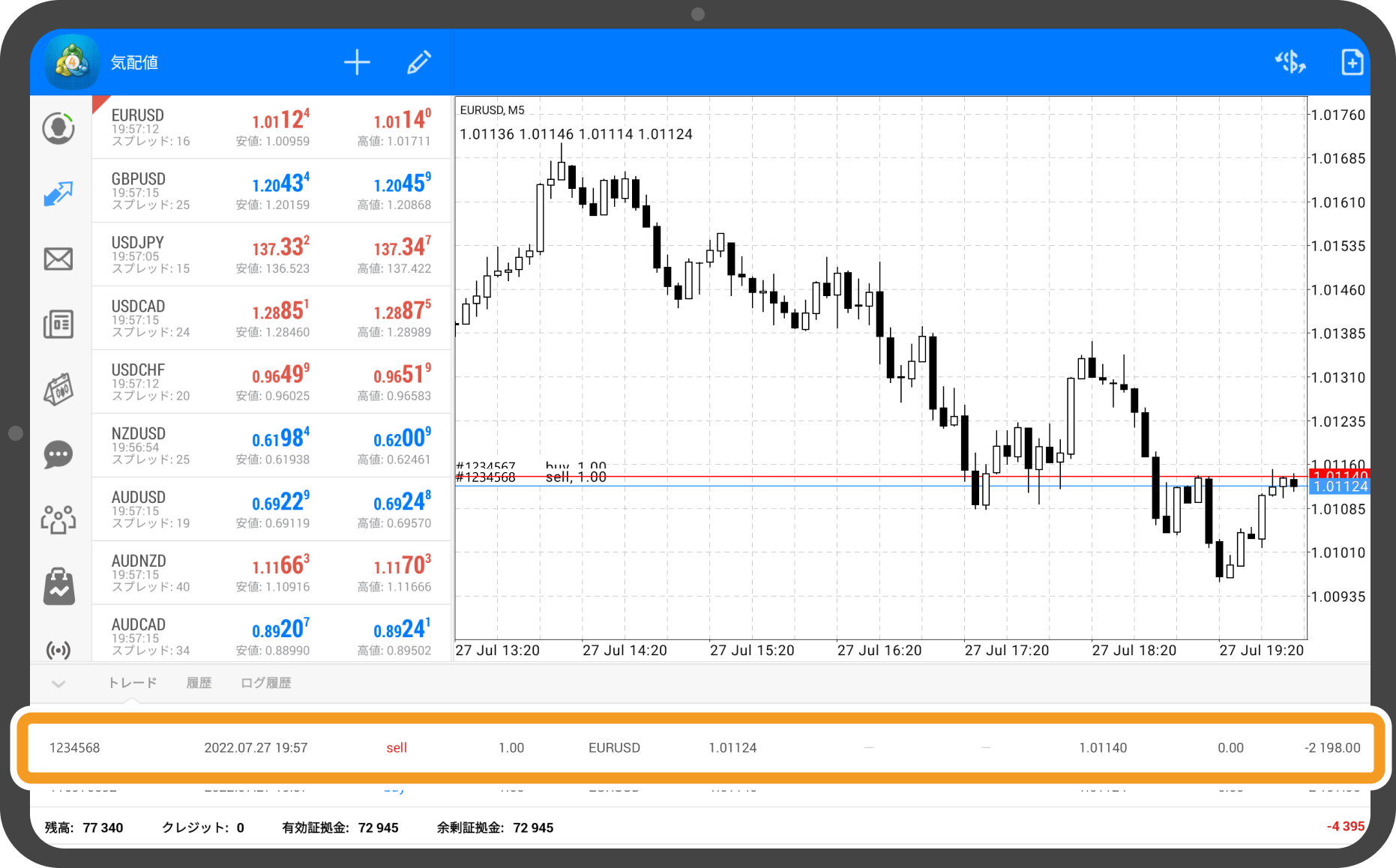Open the new order document icon
This screenshot has height=868, width=1396.
point(1351,62)
